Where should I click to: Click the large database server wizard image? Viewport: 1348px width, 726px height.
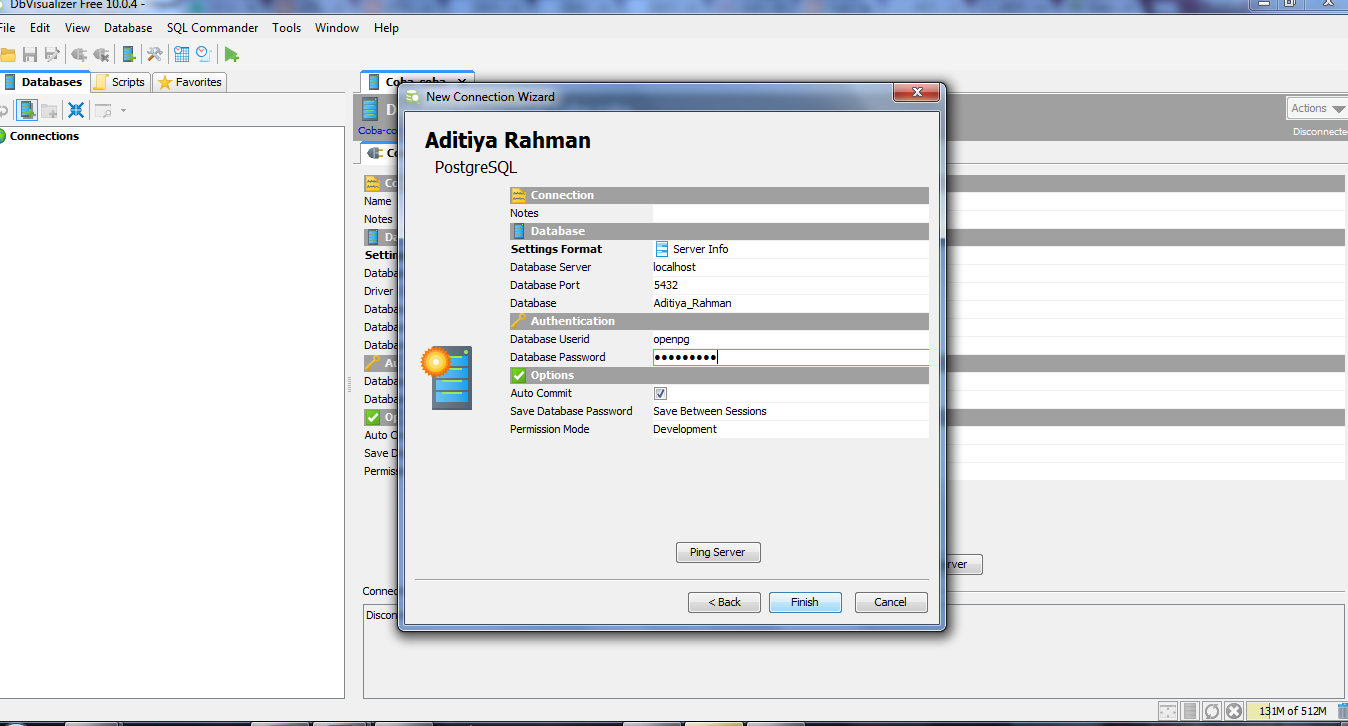[446, 377]
